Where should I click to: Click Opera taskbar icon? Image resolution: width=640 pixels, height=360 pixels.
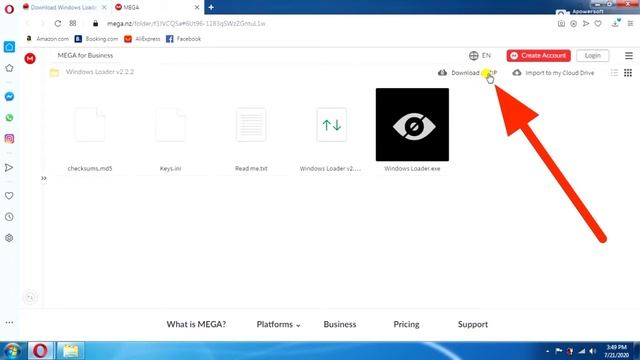pyautogui.click(x=40, y=351)
